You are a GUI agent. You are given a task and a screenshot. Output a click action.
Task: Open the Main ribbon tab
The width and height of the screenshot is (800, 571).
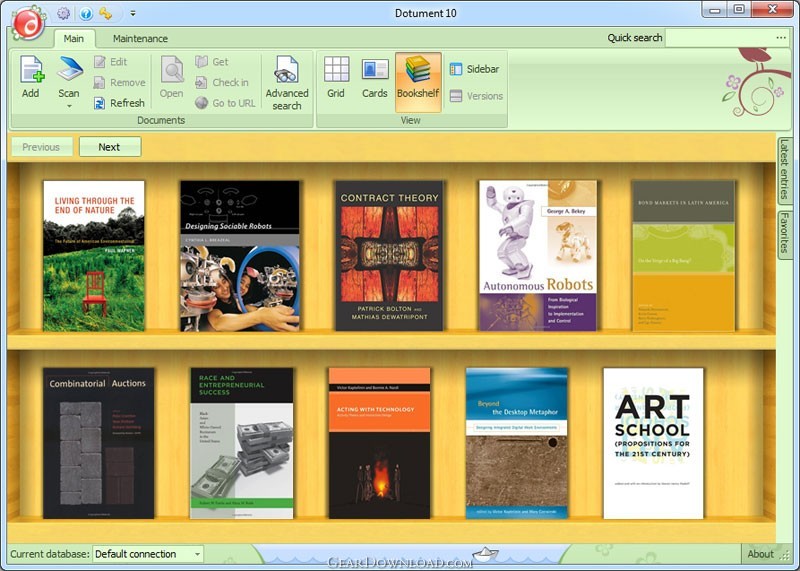[74, 38]
